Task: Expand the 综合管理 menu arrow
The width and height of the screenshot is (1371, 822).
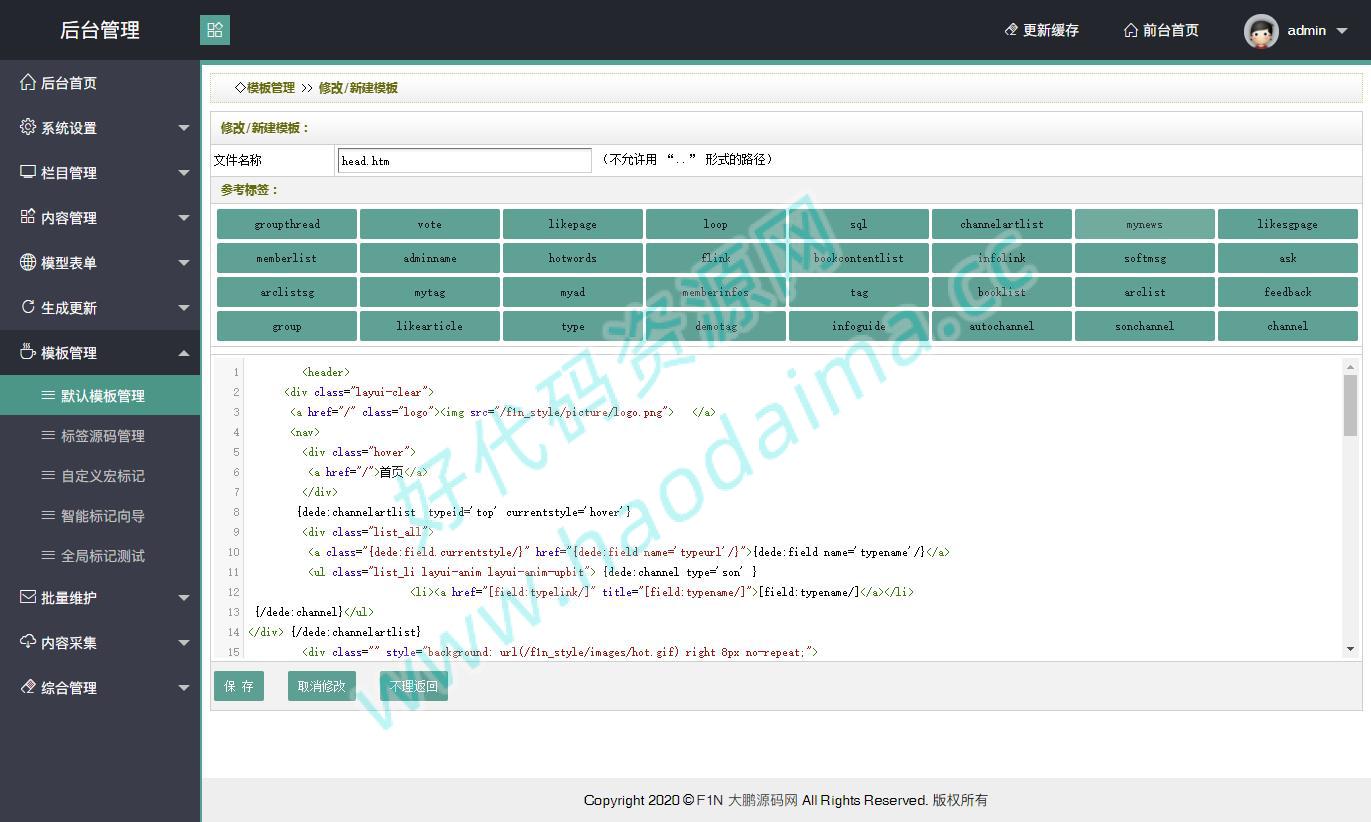Action: [x=184, y=688]
